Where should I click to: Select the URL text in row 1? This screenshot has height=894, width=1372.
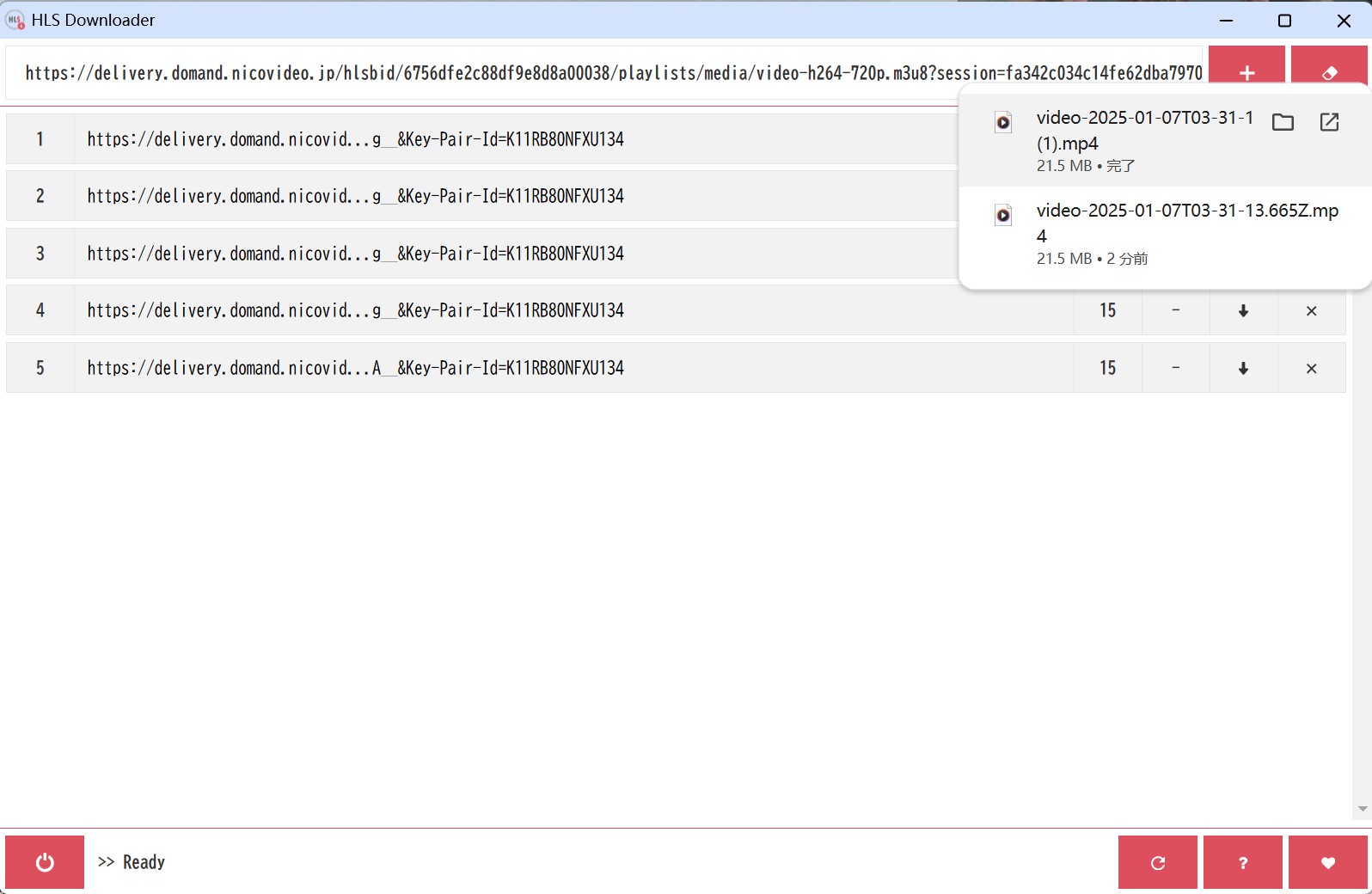click(x=356, y=139)
